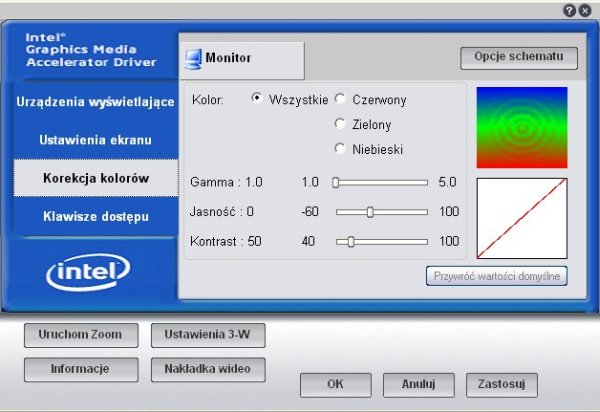Click the Kontrast slider handle
The height and width of the screenshot is (412, 600).
(351, 242)
